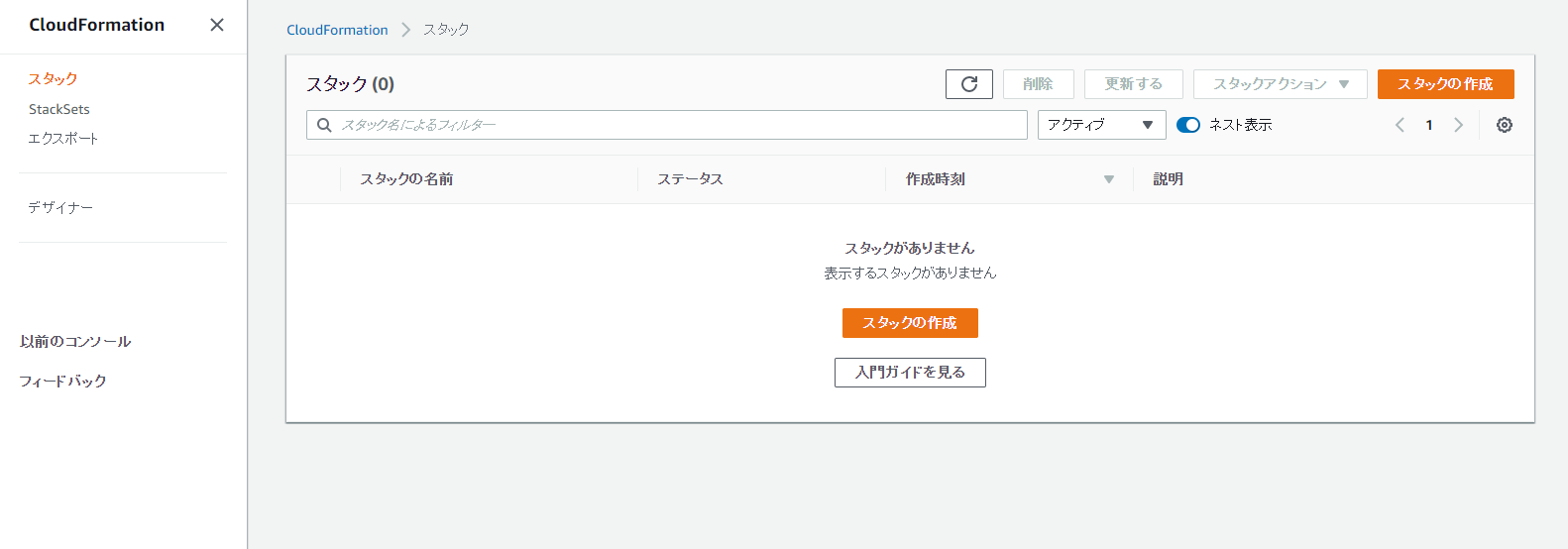The width and height of the screenshot is (1568, 549).
Task: Go to next page arrow
Action: coord(1458,125)
